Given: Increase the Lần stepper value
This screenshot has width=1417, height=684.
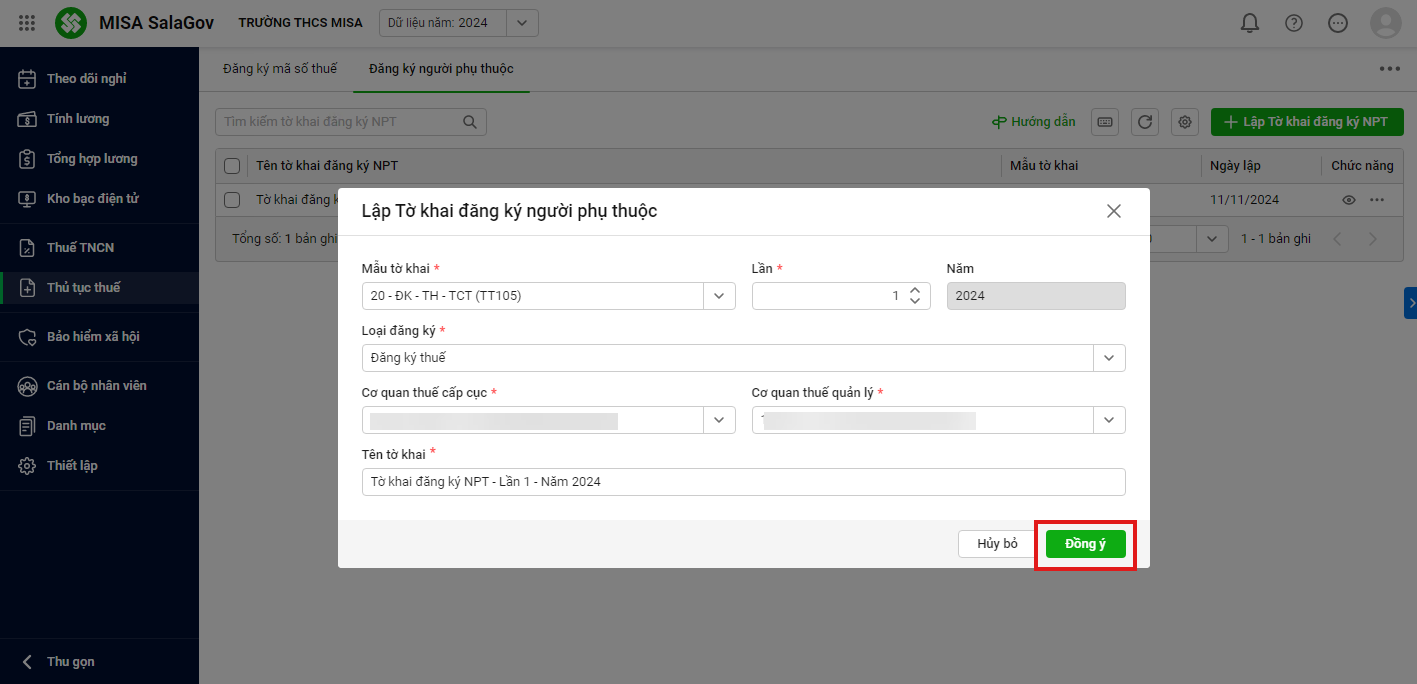Looking at the screenshot, I should click(x=914, y=291).
